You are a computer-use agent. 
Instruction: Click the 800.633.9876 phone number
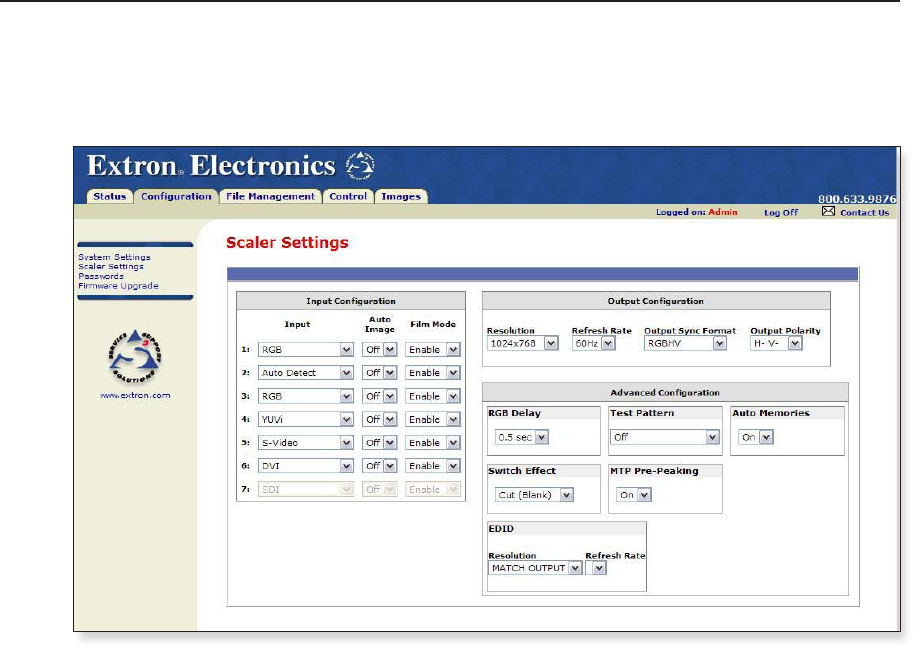857,199
